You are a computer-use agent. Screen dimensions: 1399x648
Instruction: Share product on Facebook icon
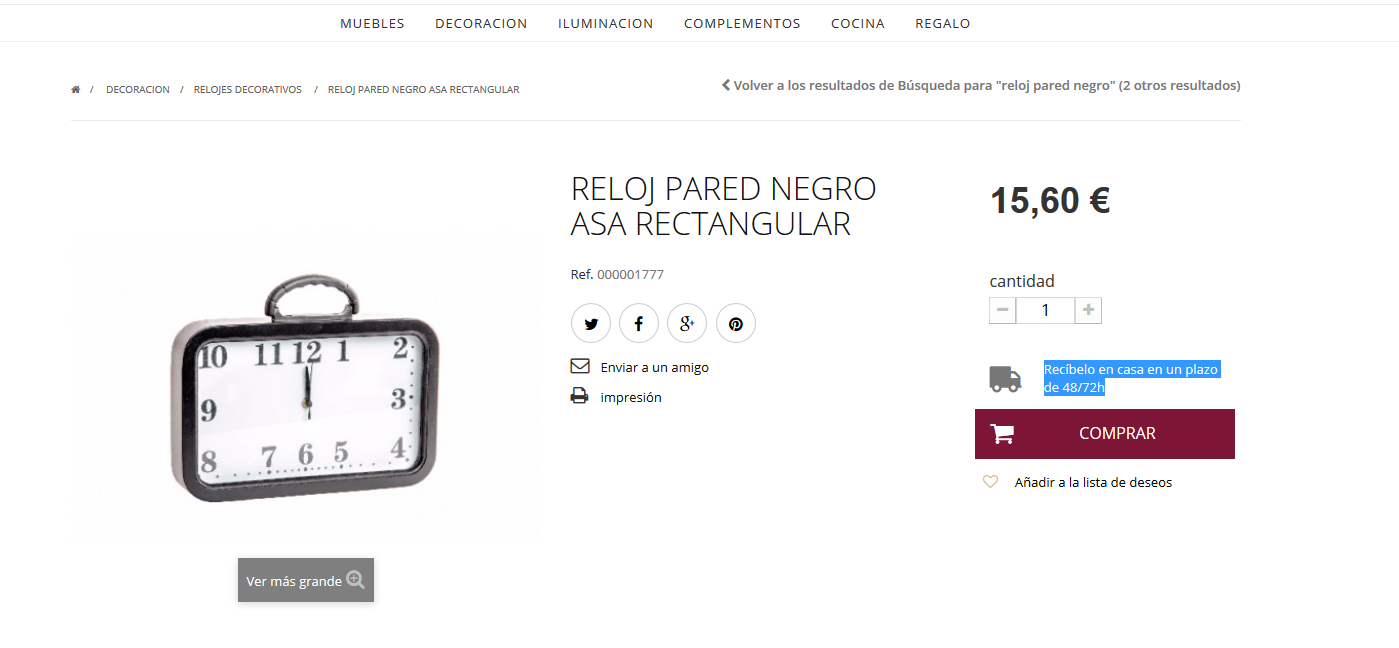tap(639, 324)
